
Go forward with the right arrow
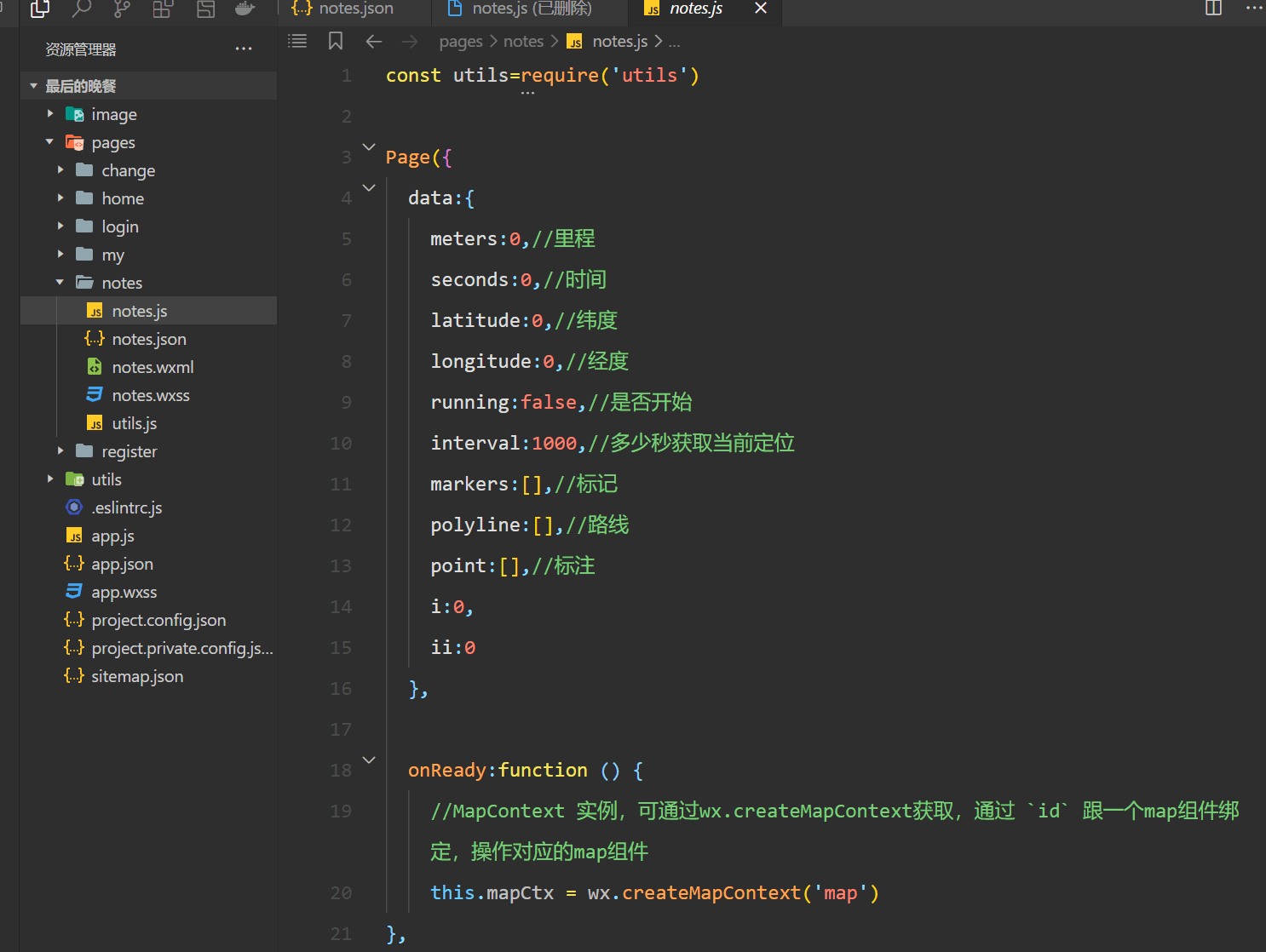point(410,41)
